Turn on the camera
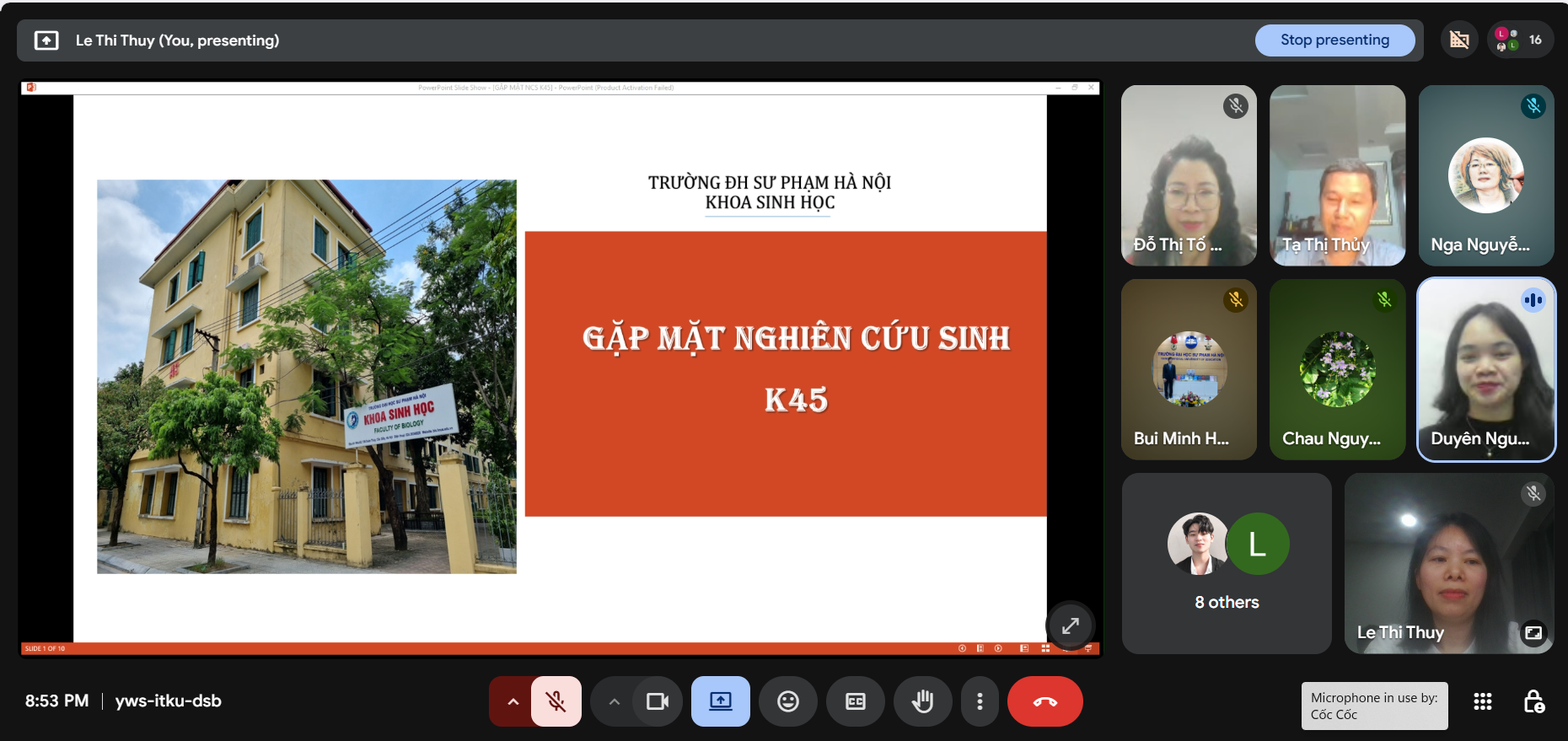Image resolution: width=1568 pixels, height=741 pixels. click(x=657, y=701)
